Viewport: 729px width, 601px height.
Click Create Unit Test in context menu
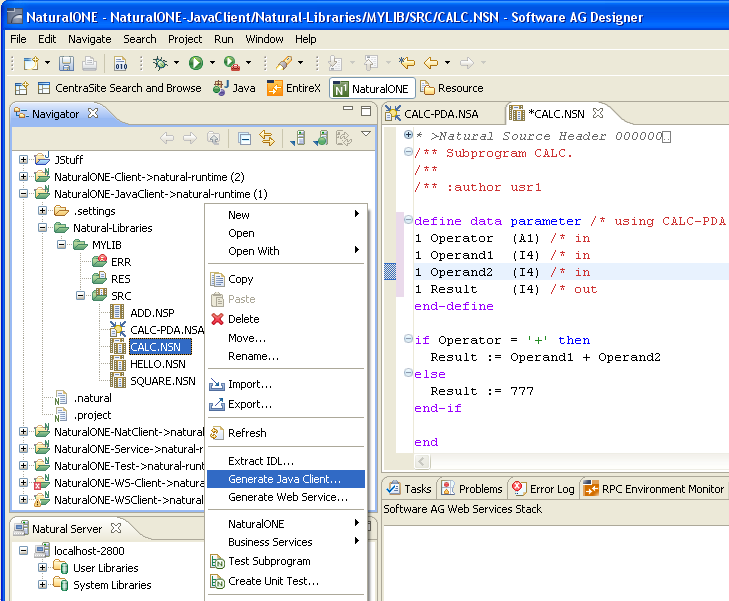coord(286,581)
